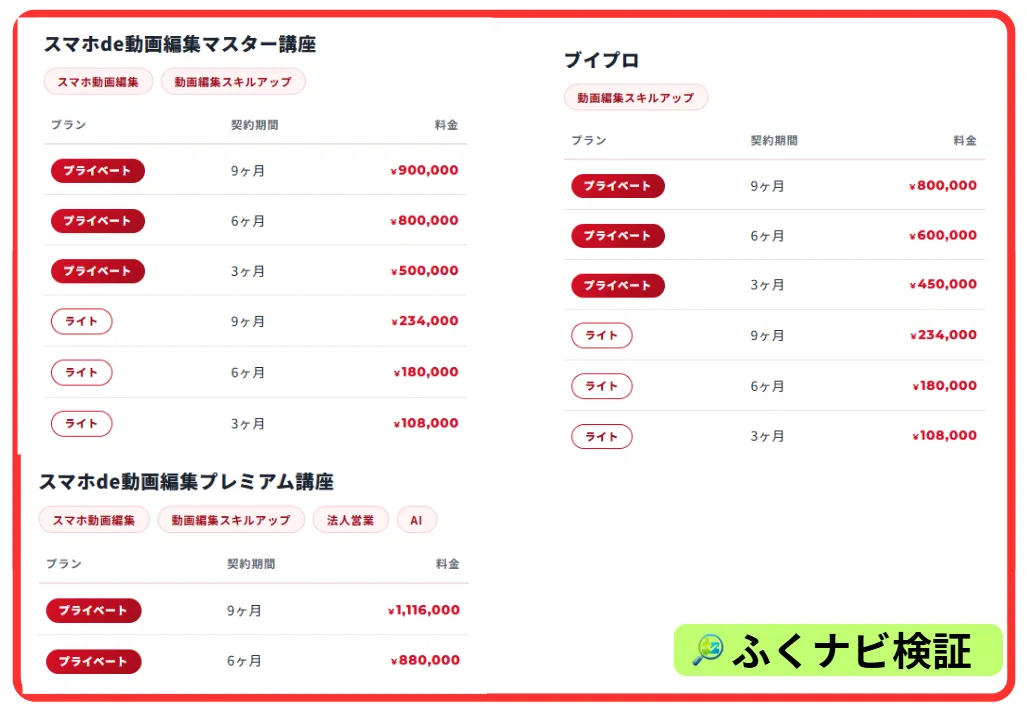Select プライベート badge in ¥450,000 row

618,285
